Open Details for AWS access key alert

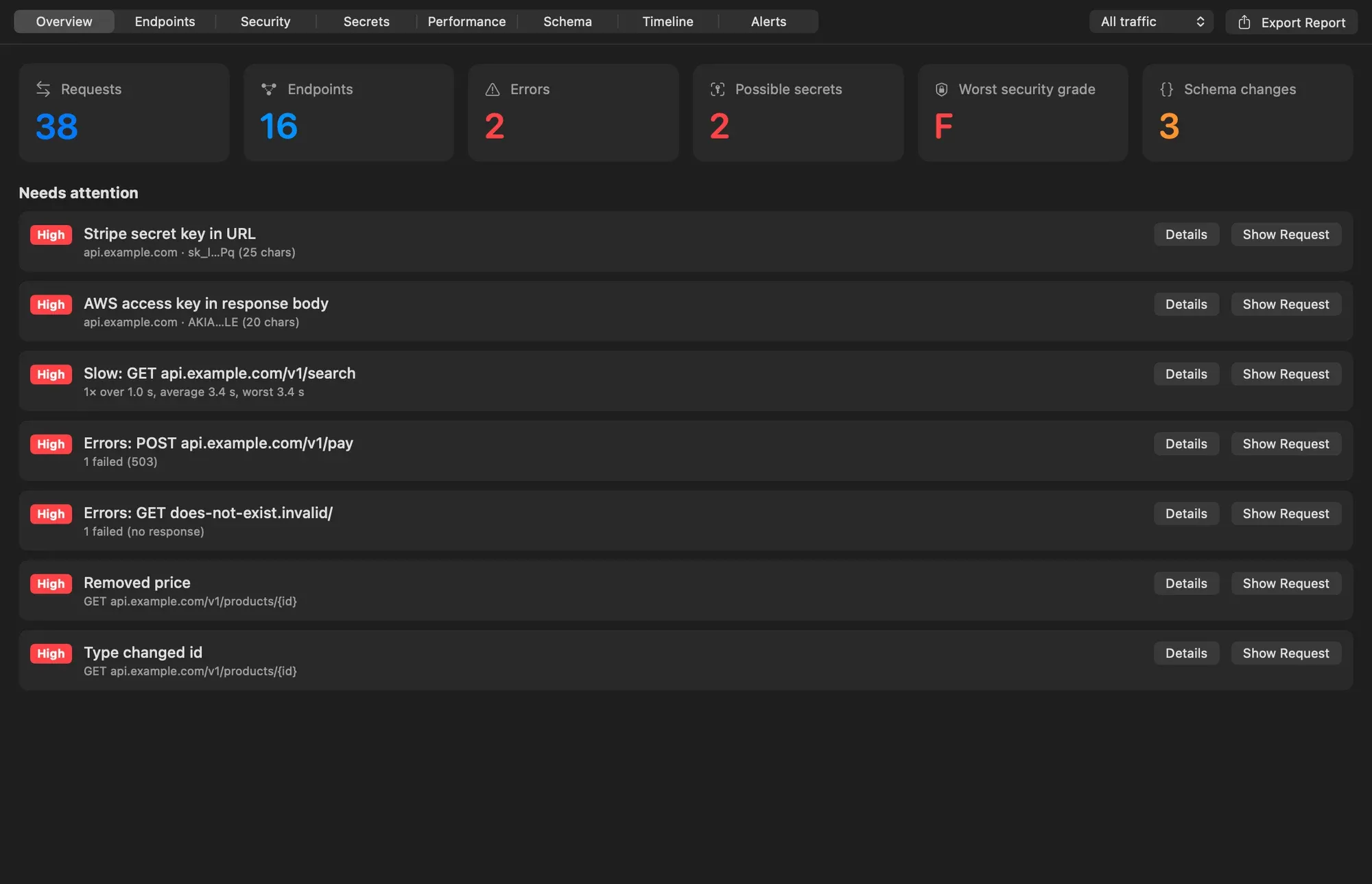[1186, 304]
